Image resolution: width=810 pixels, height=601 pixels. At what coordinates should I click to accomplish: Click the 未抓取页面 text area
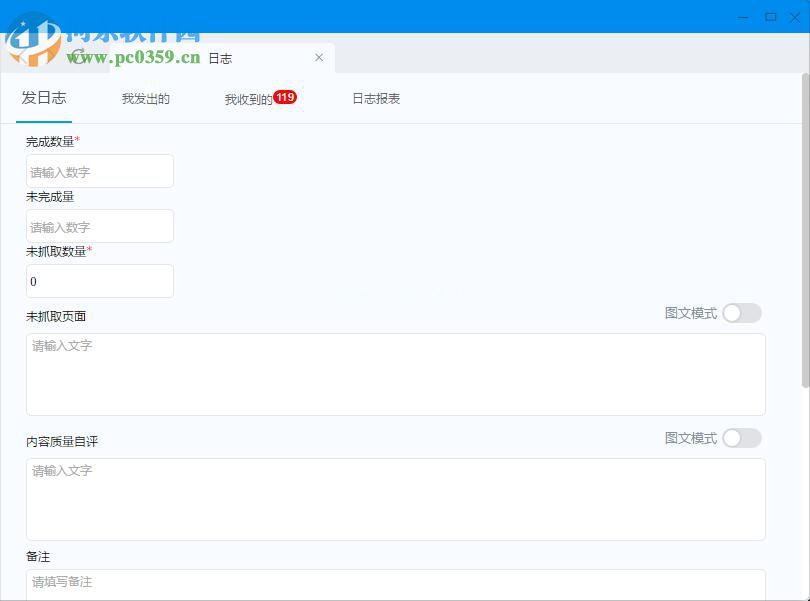(x=396, y=374)
